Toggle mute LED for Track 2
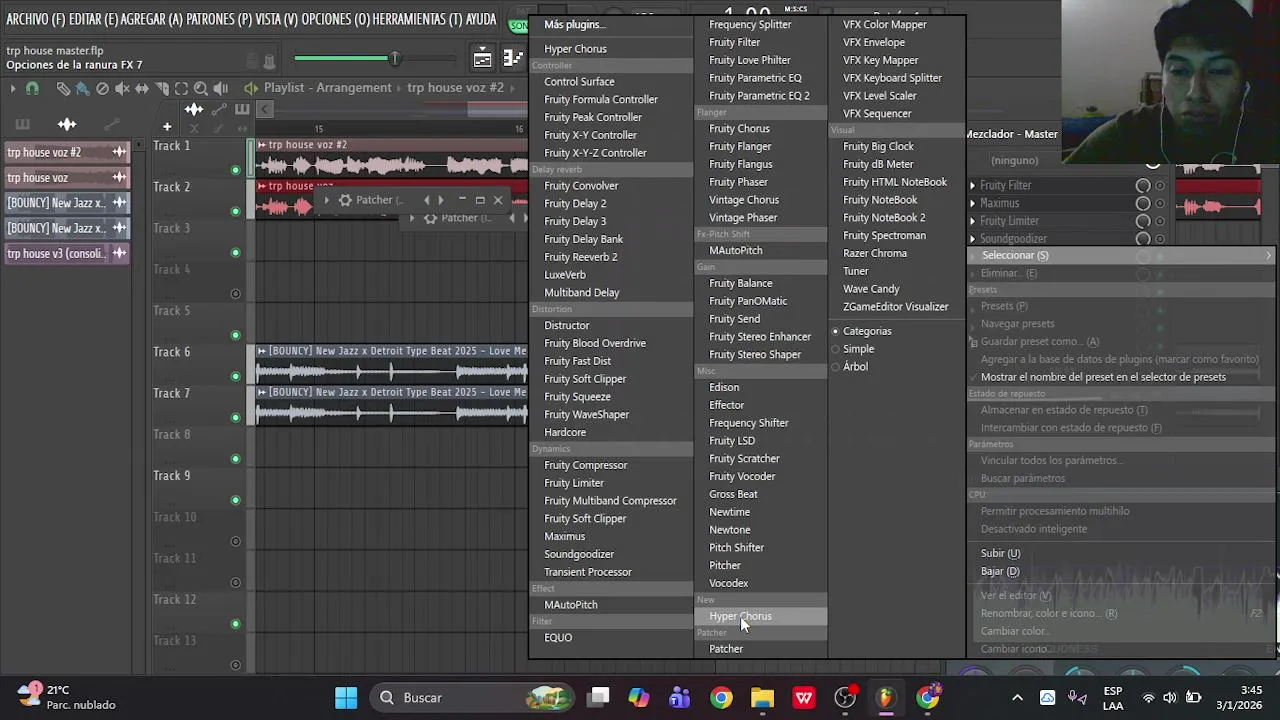The height and width of the screenshot is (720, 1280). click(x=236, y=211)
